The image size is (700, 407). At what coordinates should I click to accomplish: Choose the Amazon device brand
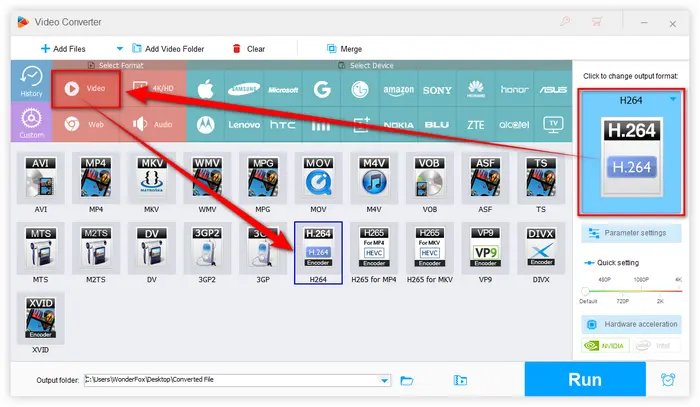[x=398, y=89]
